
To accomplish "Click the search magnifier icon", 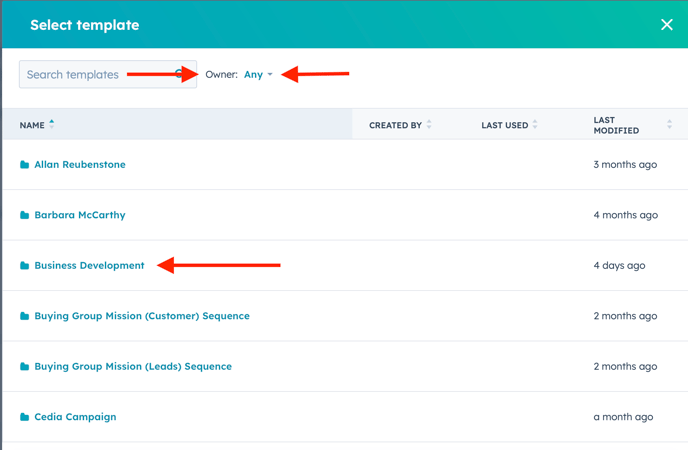I will click(182, 74).
